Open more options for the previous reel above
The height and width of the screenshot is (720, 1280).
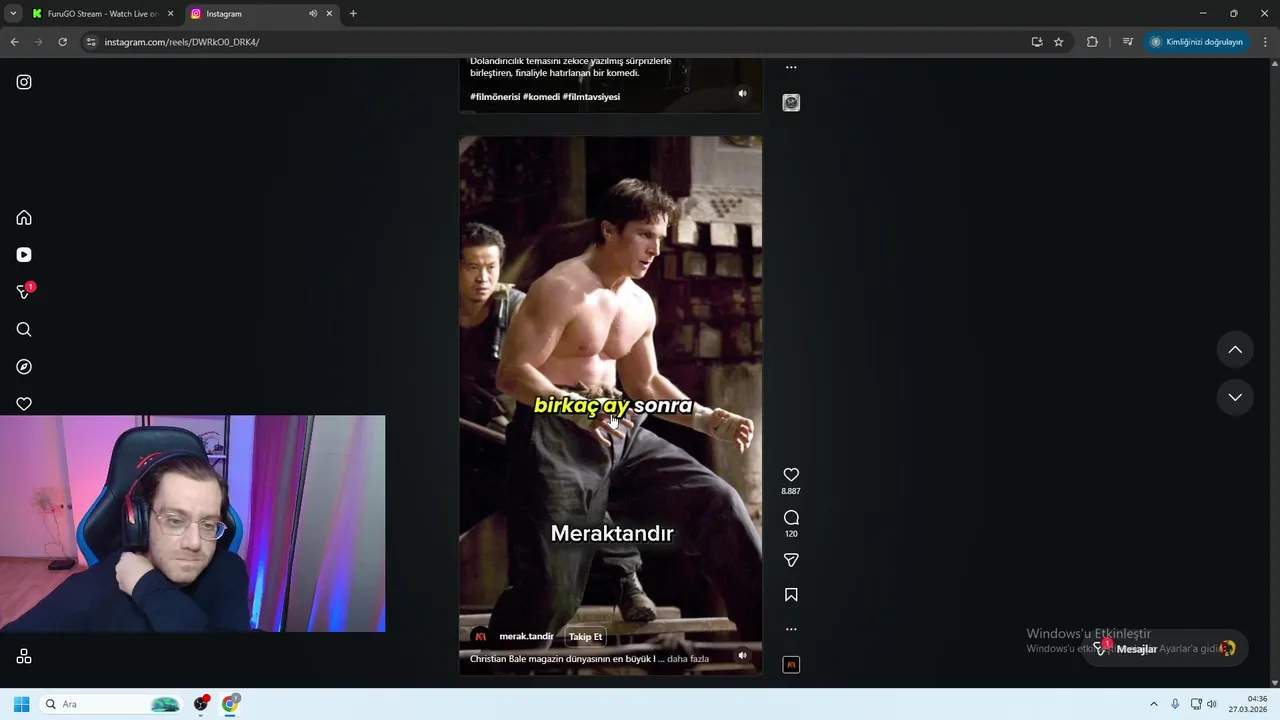[791, 67]
